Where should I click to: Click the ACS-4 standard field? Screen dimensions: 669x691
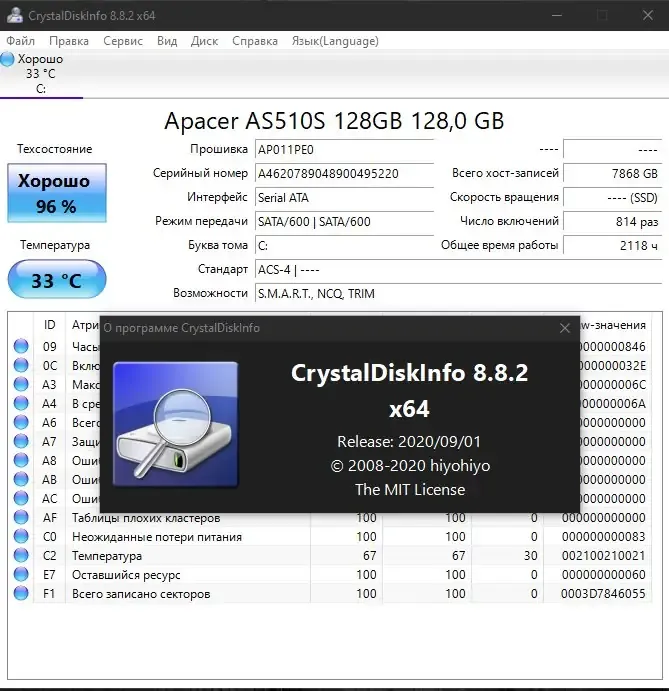(x=458, y=269)
